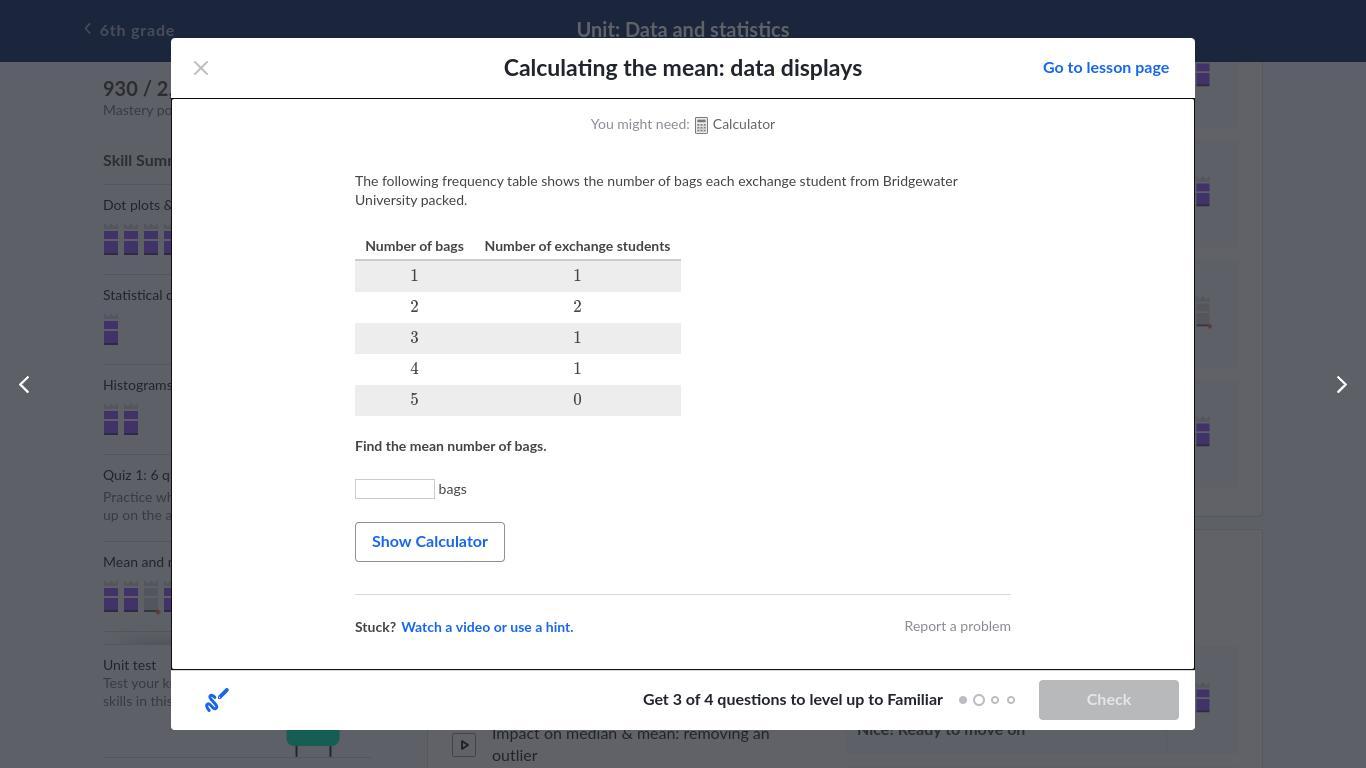The width and height of the screenshot is (1366, 768).
Task: Open the 'Go to lesson page' link
Action: click(1106, 68)
